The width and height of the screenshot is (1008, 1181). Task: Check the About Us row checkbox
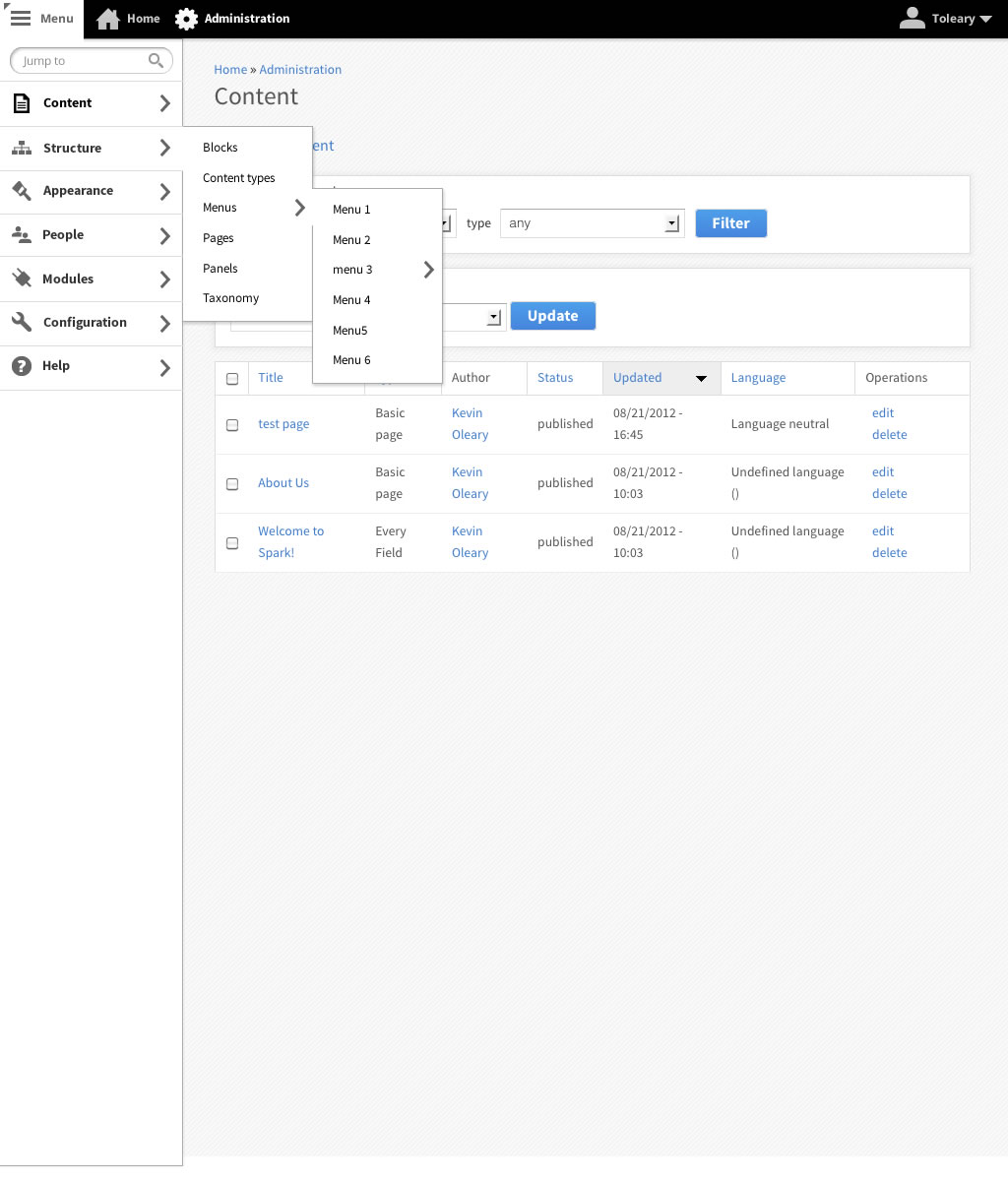coord(232,483)
